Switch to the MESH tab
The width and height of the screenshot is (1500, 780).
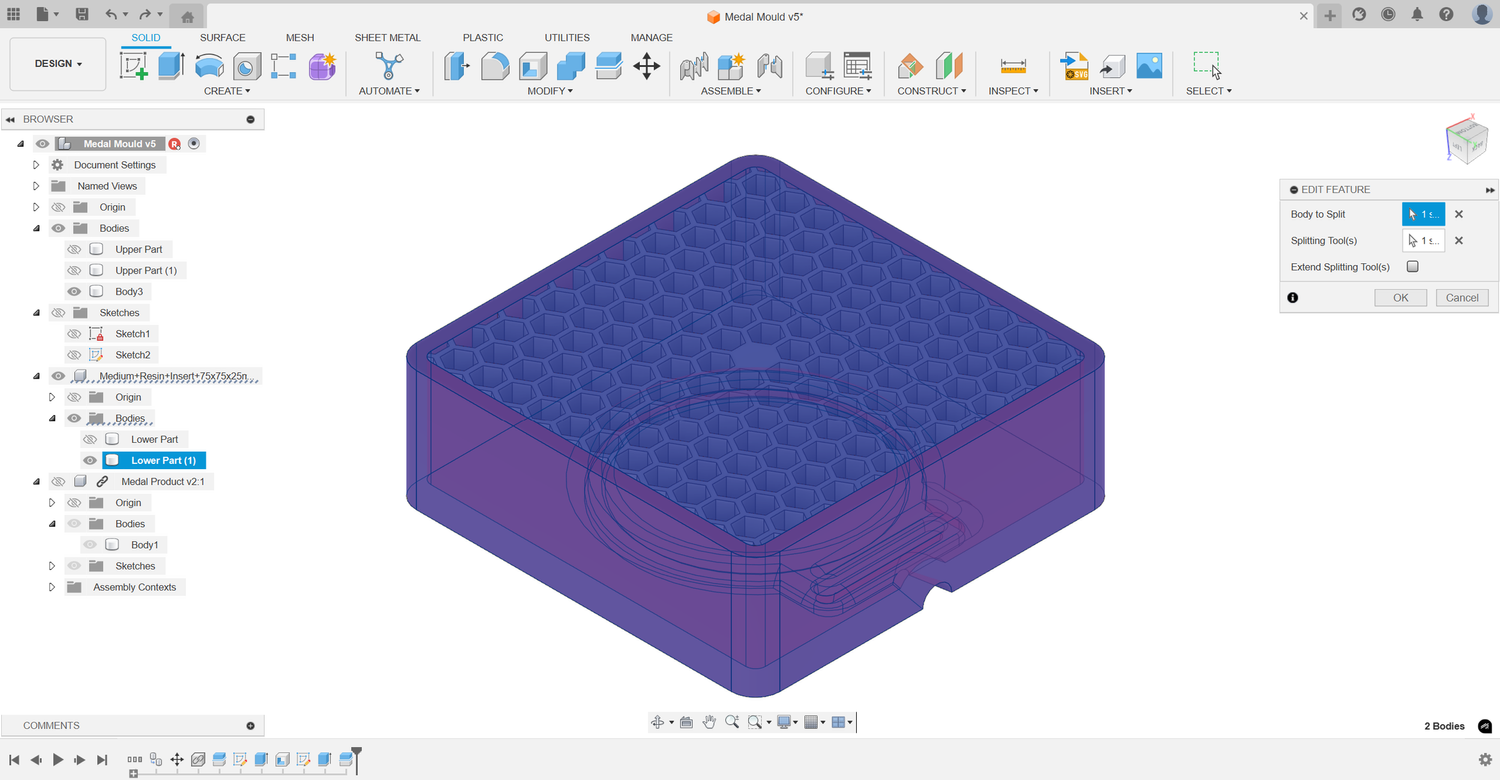(300, 38)
